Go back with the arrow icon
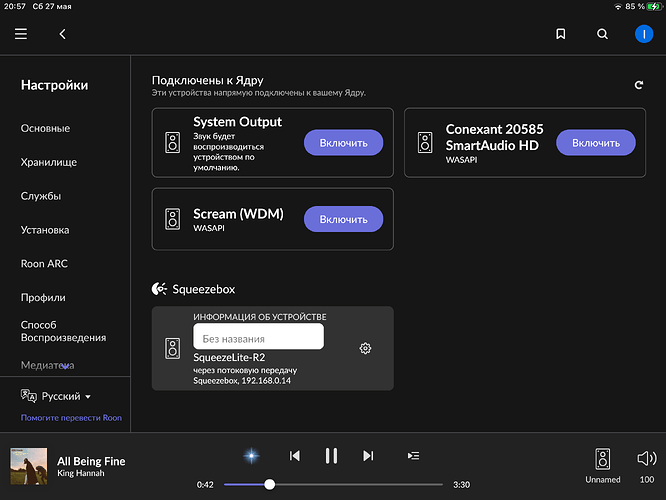 (x=62, y=34)
